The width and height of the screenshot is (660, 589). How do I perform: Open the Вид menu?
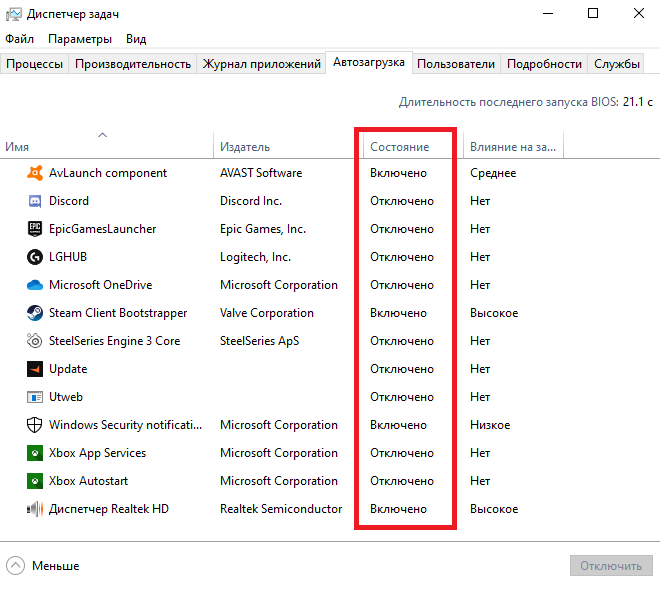click(x=136, y=39)
